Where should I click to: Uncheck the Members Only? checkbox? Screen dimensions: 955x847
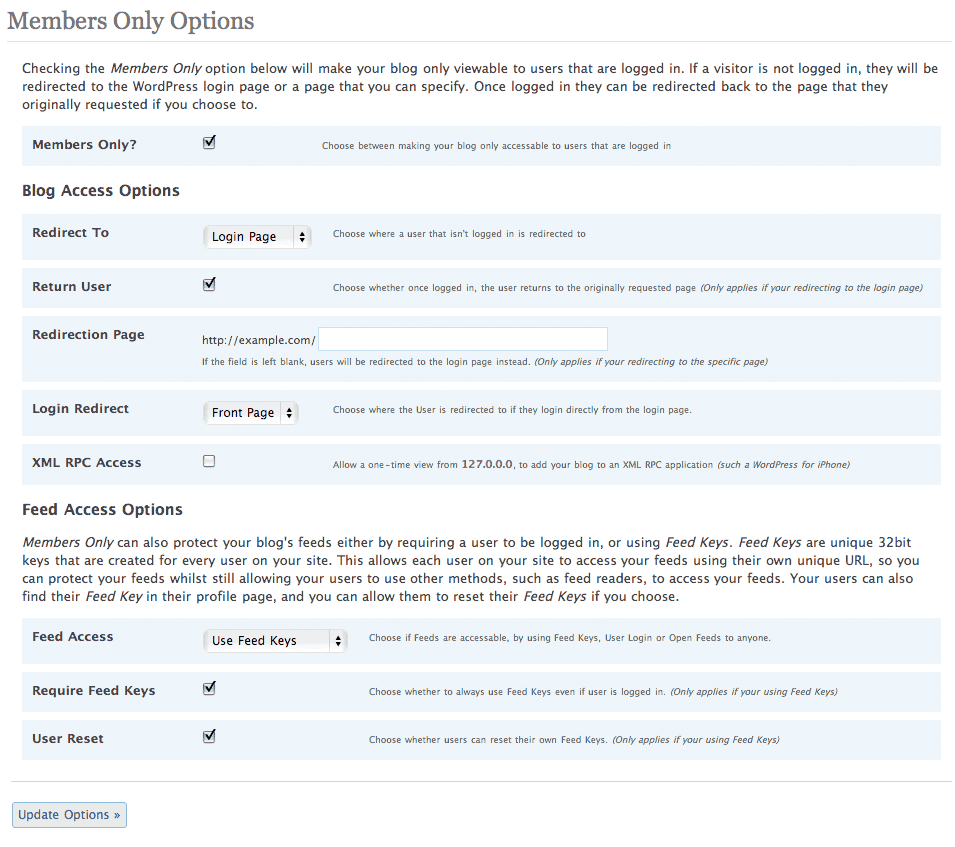[209, 143]
